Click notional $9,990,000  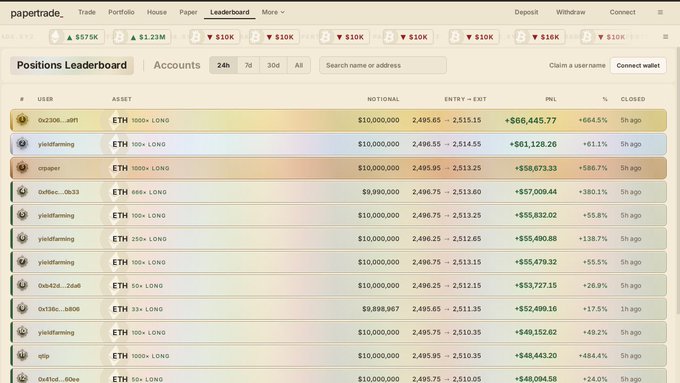click(x=381, y=192)
